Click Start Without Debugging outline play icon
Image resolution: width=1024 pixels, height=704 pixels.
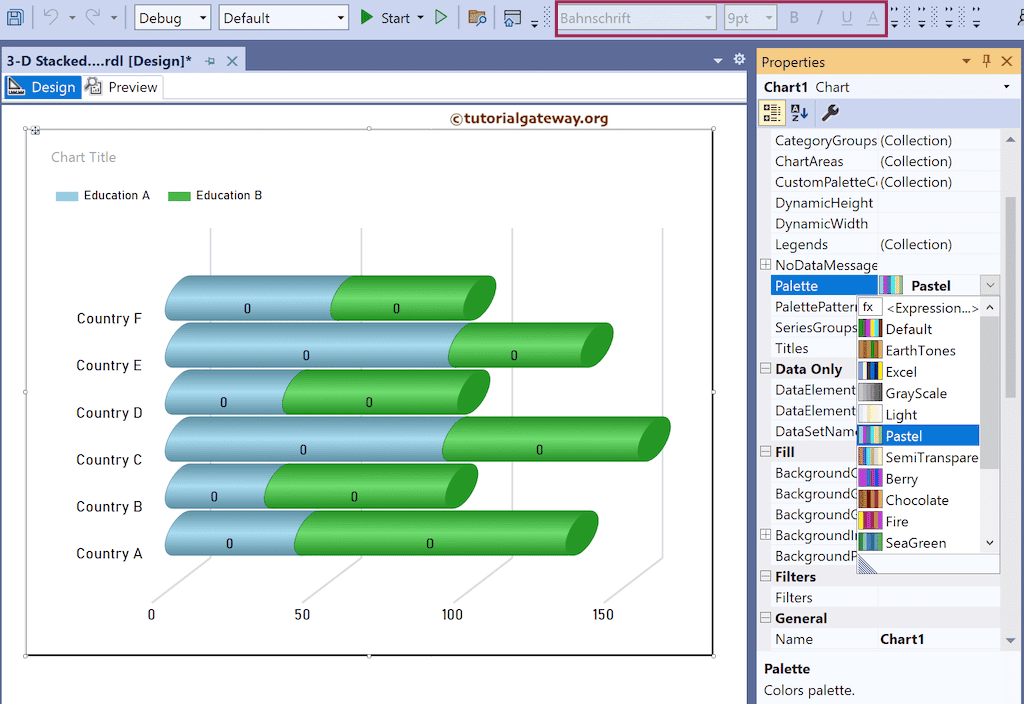point(441,18)
